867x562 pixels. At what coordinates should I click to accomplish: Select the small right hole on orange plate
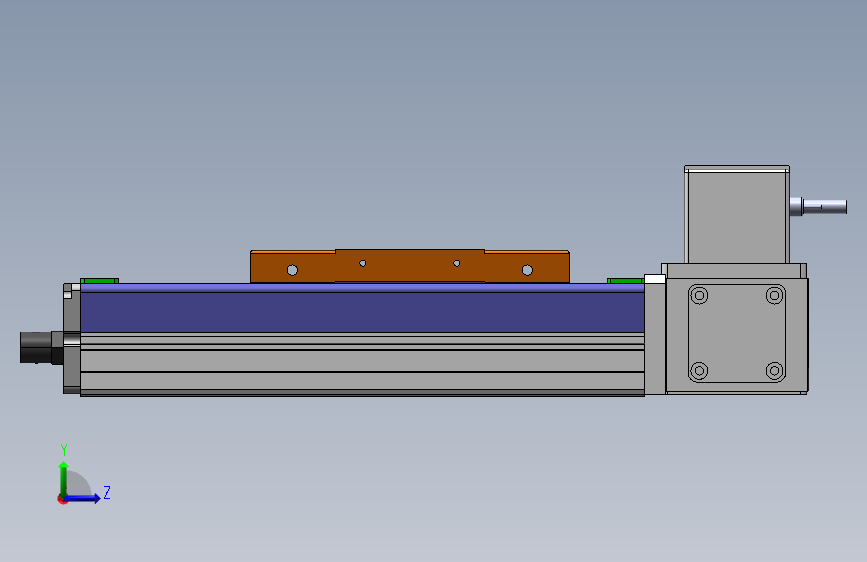pyautogui.click(x=457, y=263)
